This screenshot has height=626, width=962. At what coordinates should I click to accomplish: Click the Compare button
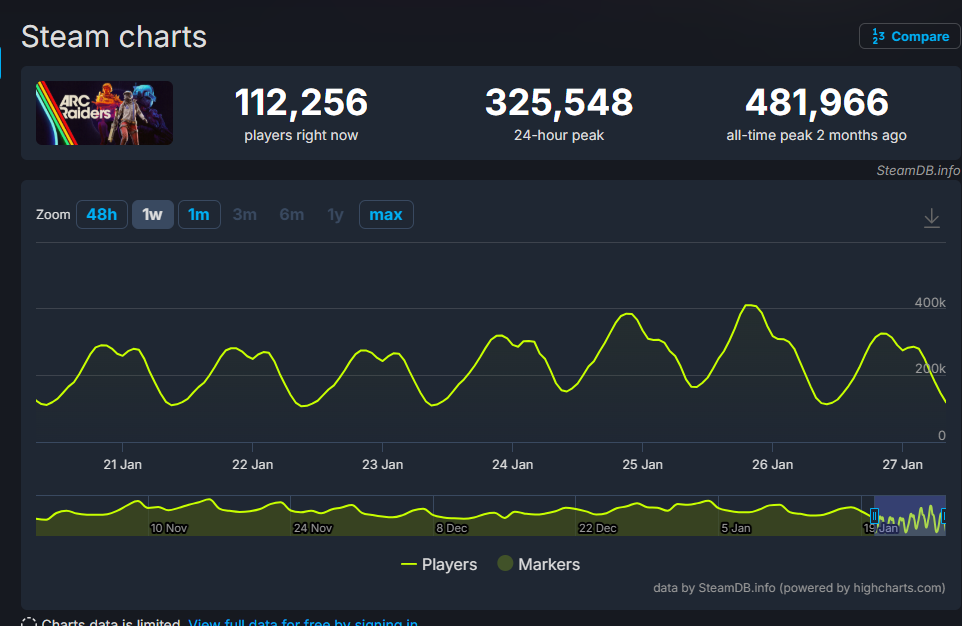[909, 36]
